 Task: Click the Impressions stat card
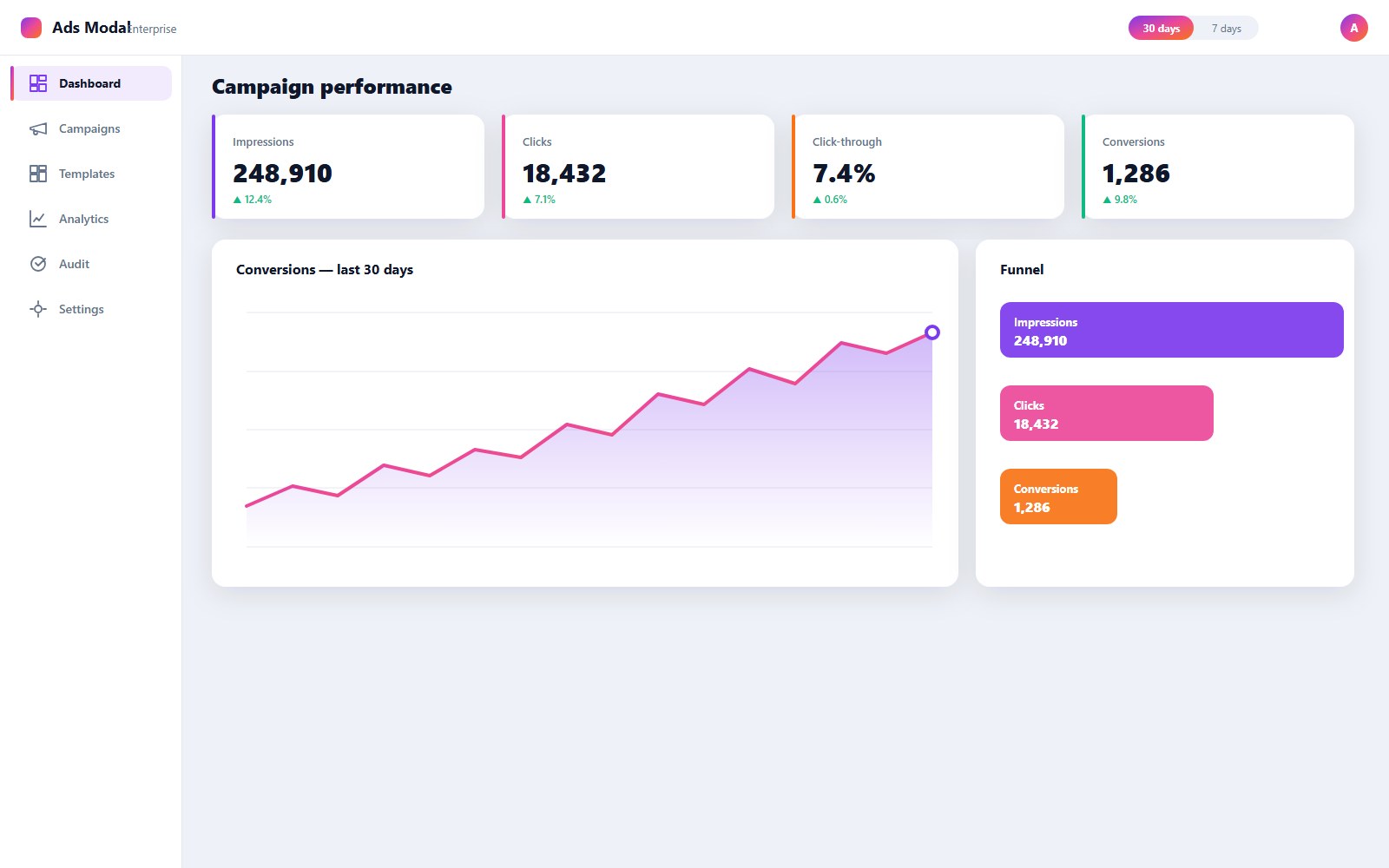click(348, 167)
